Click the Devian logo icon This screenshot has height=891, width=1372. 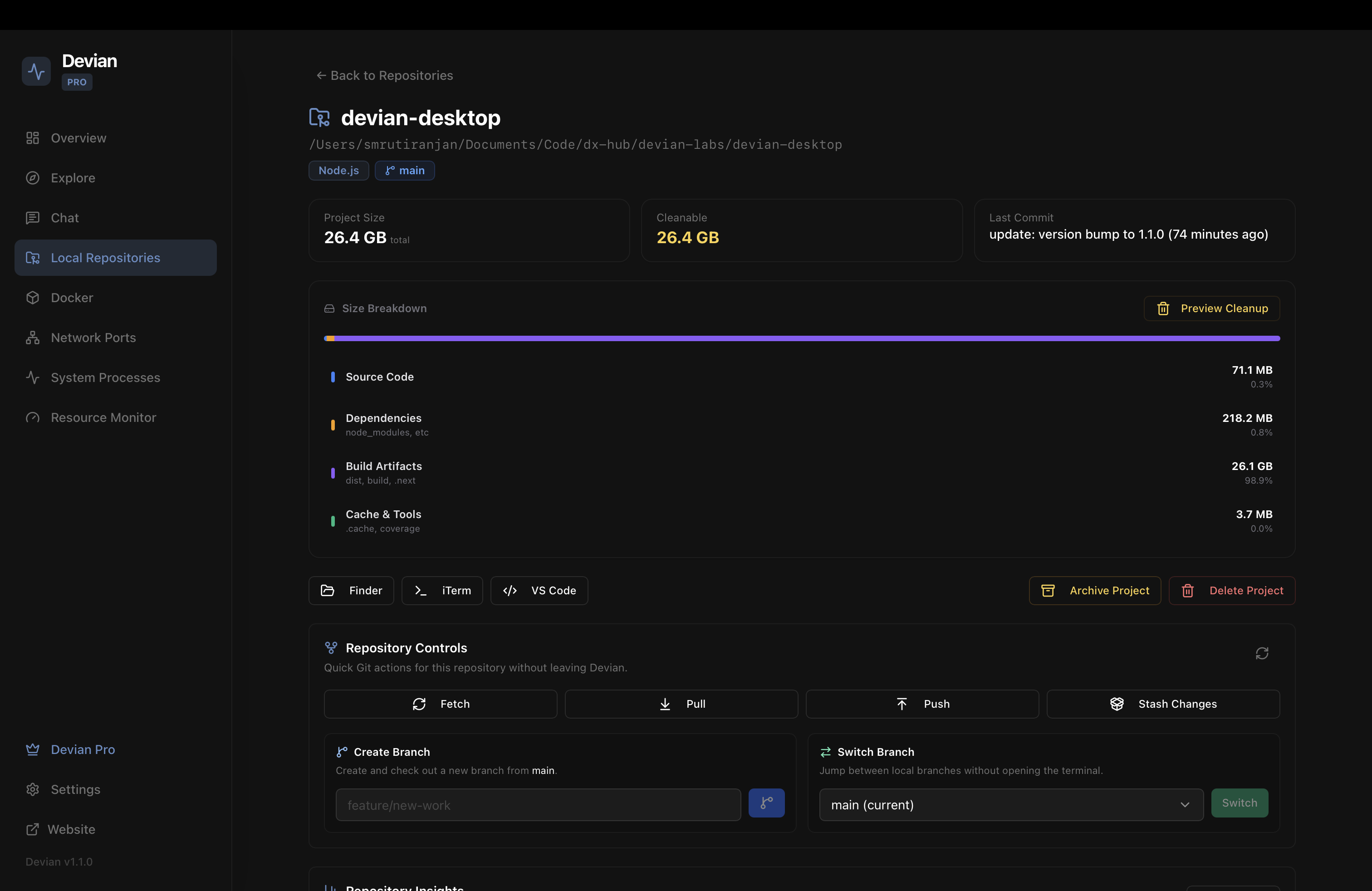36,72
